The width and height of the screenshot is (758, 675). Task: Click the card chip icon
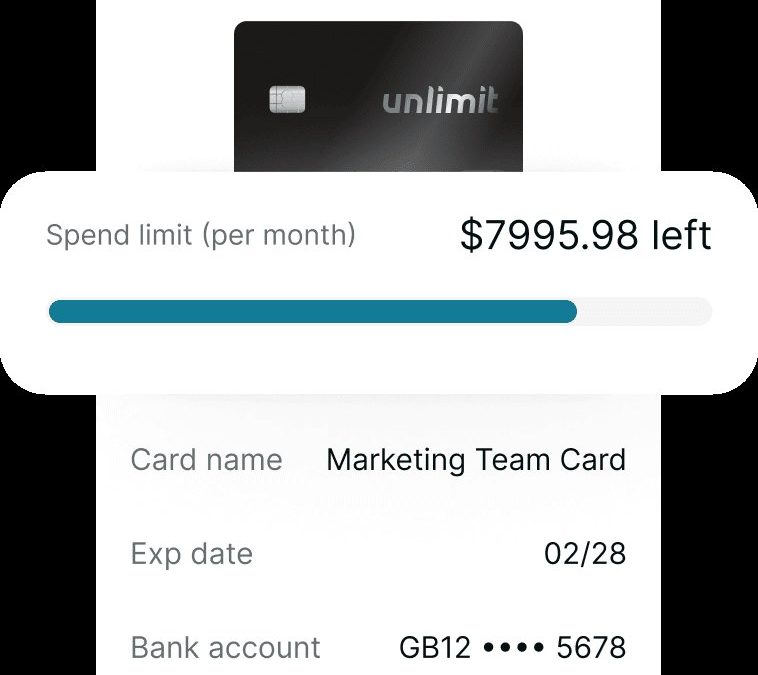(x=287, y=99)
